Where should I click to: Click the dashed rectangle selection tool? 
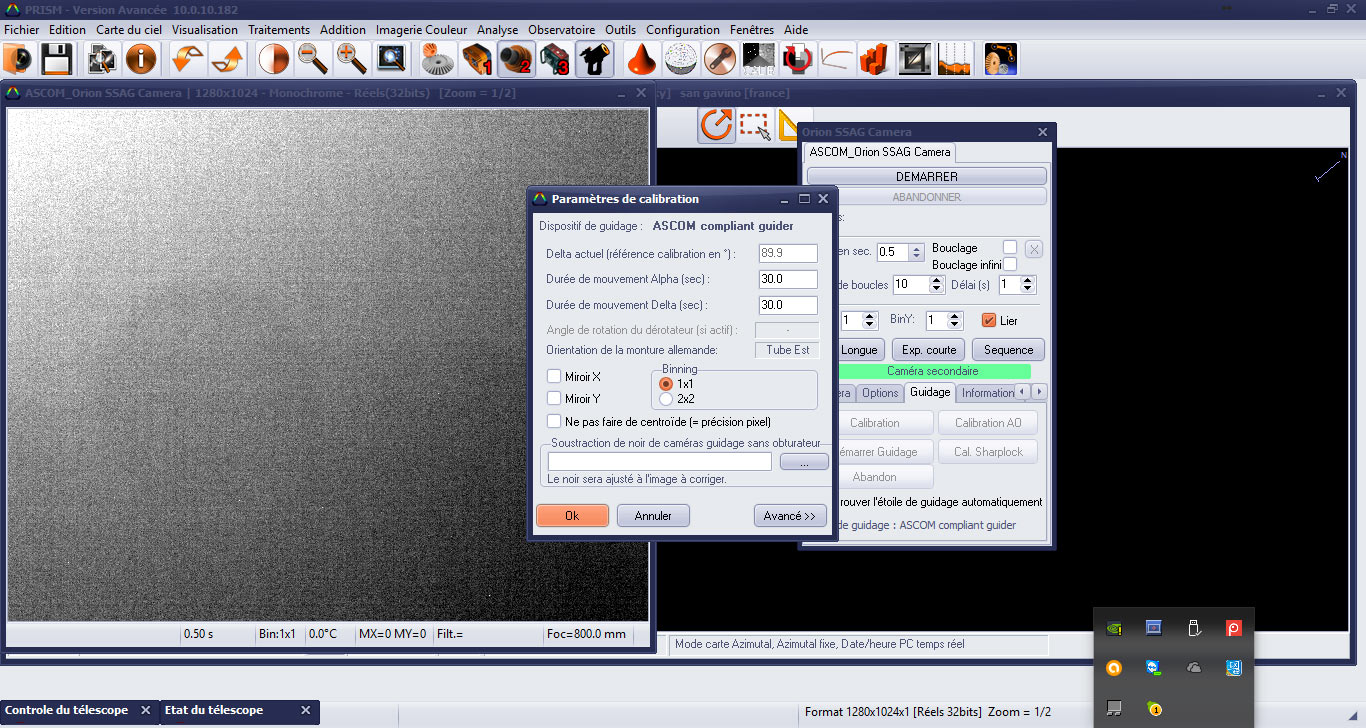pyautogui.click(x=754, y=126)
